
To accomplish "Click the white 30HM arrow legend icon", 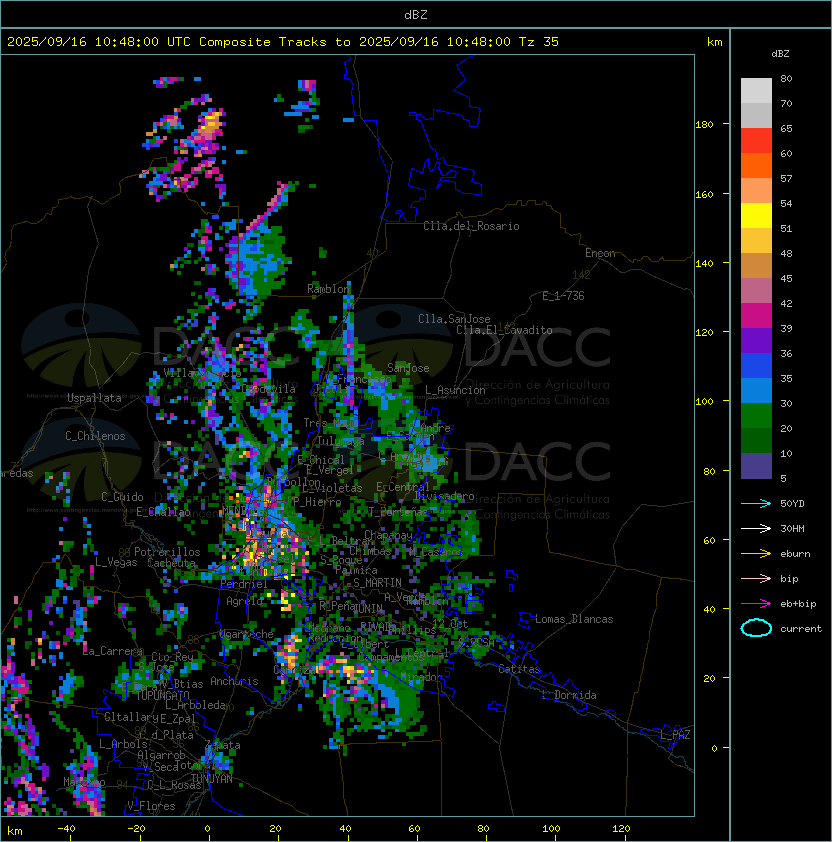I will pyautogui.click(x=756, y=528).
